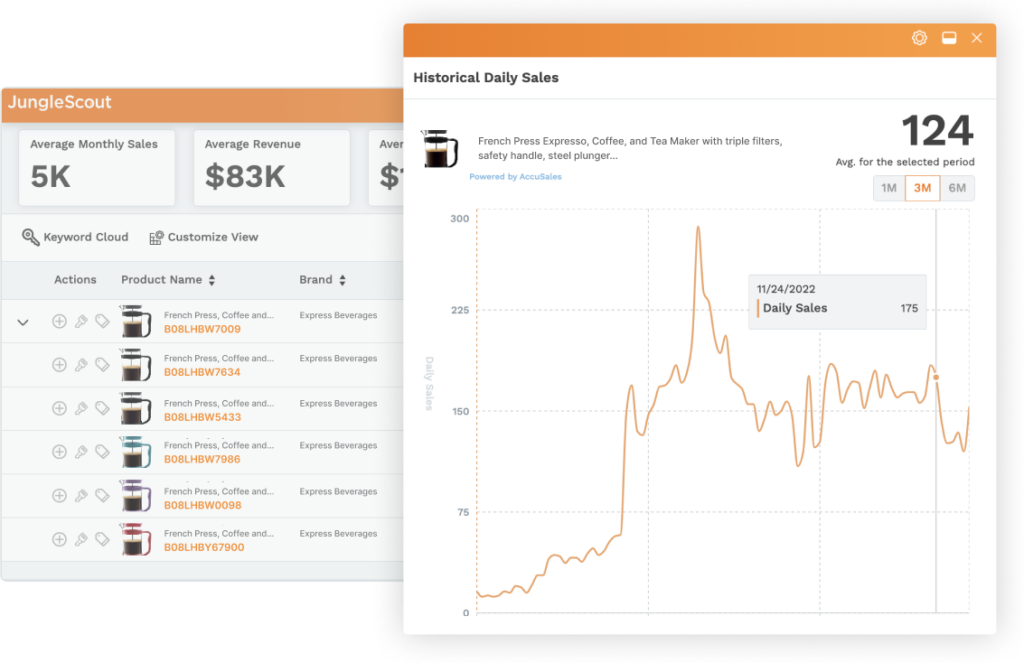Open ASIN link B08LHBW7634
The height and width of the screenshot is (663, 1024).
(202, 372)
